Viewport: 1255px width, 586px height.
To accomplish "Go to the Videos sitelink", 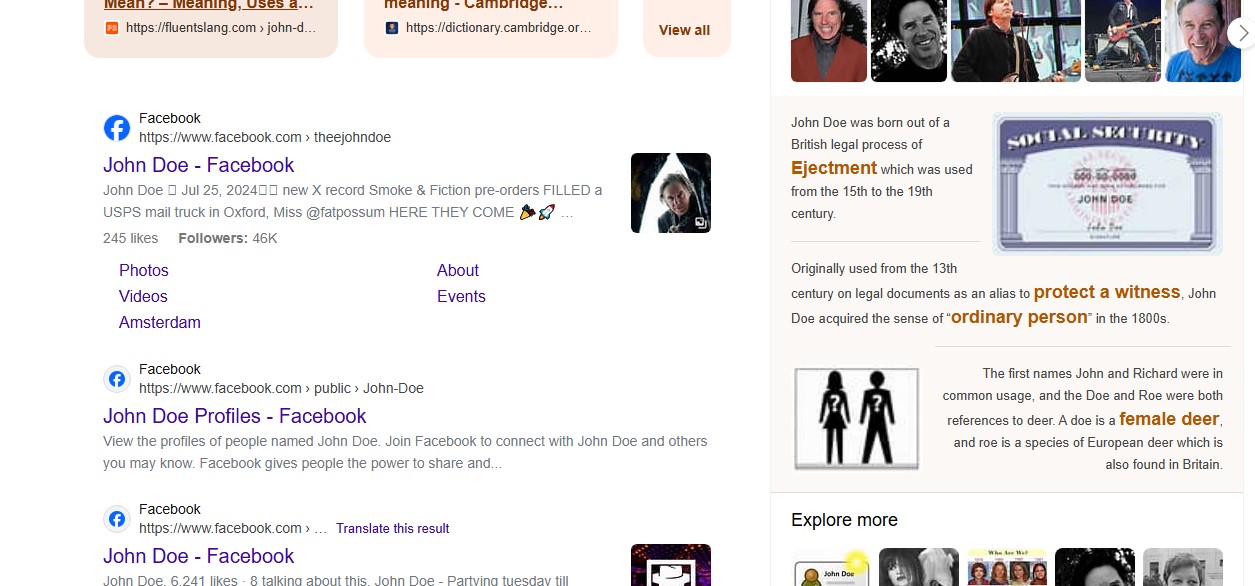I will click(x=143, y=296).
